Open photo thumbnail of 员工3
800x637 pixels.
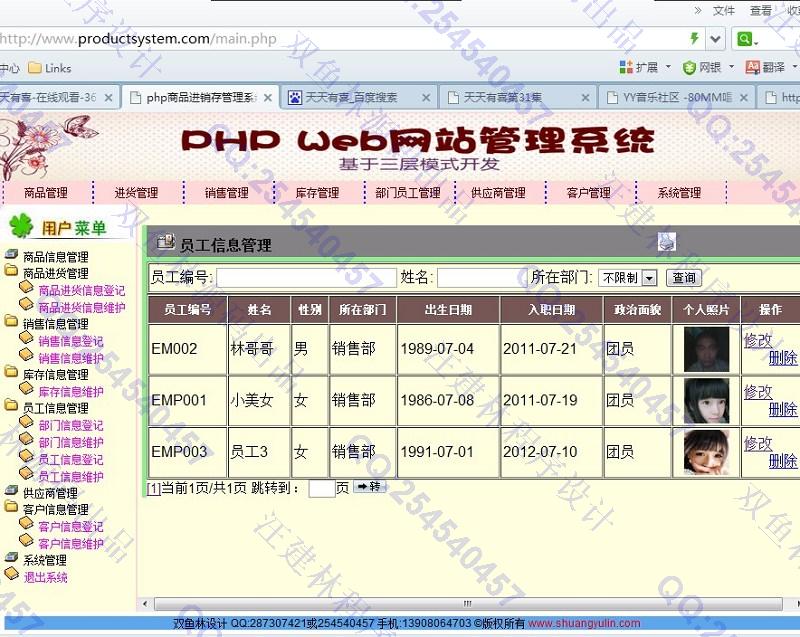pos(706,452)
